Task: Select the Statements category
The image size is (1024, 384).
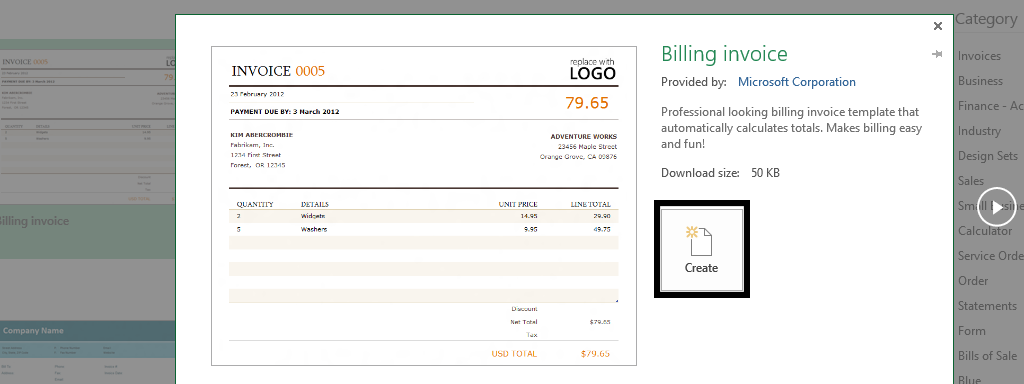Action: (x=987, y=306)
